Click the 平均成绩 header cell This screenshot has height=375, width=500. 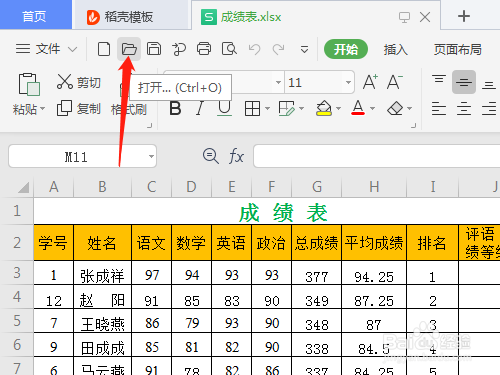click(x=374, y=243)
